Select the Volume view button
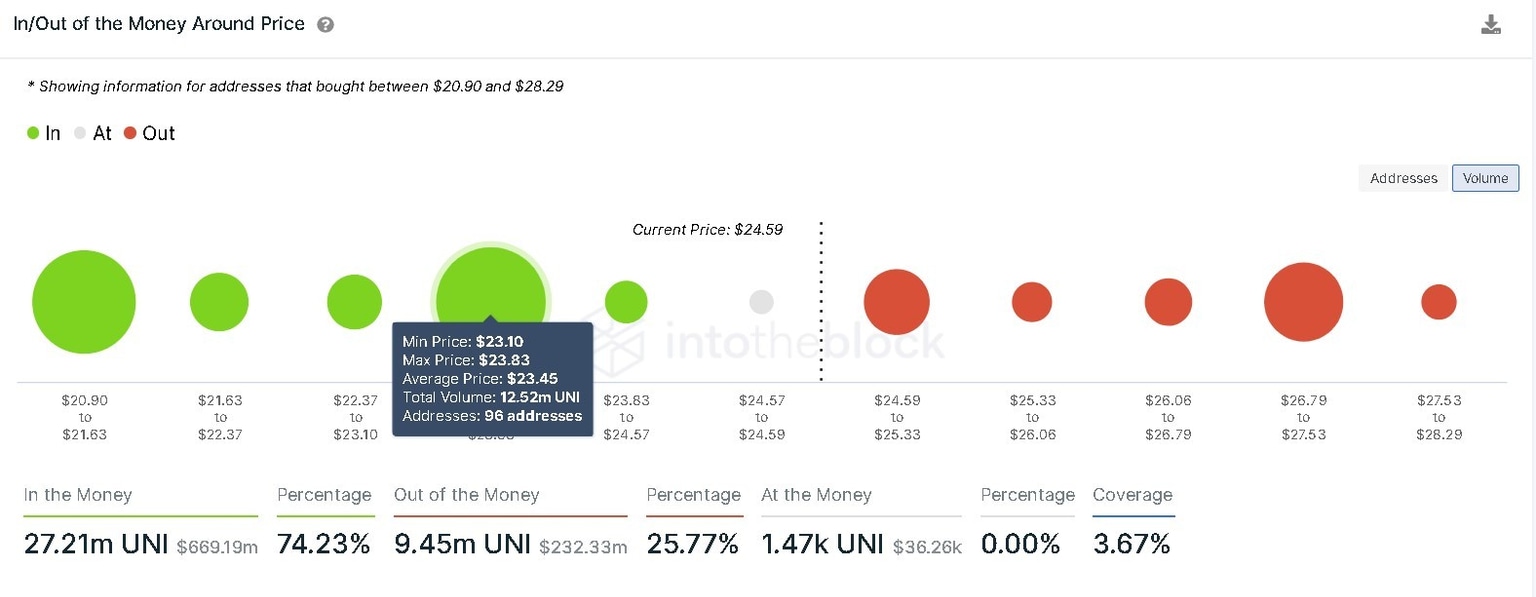1536x597 pixels. [x=1485, y=178]
